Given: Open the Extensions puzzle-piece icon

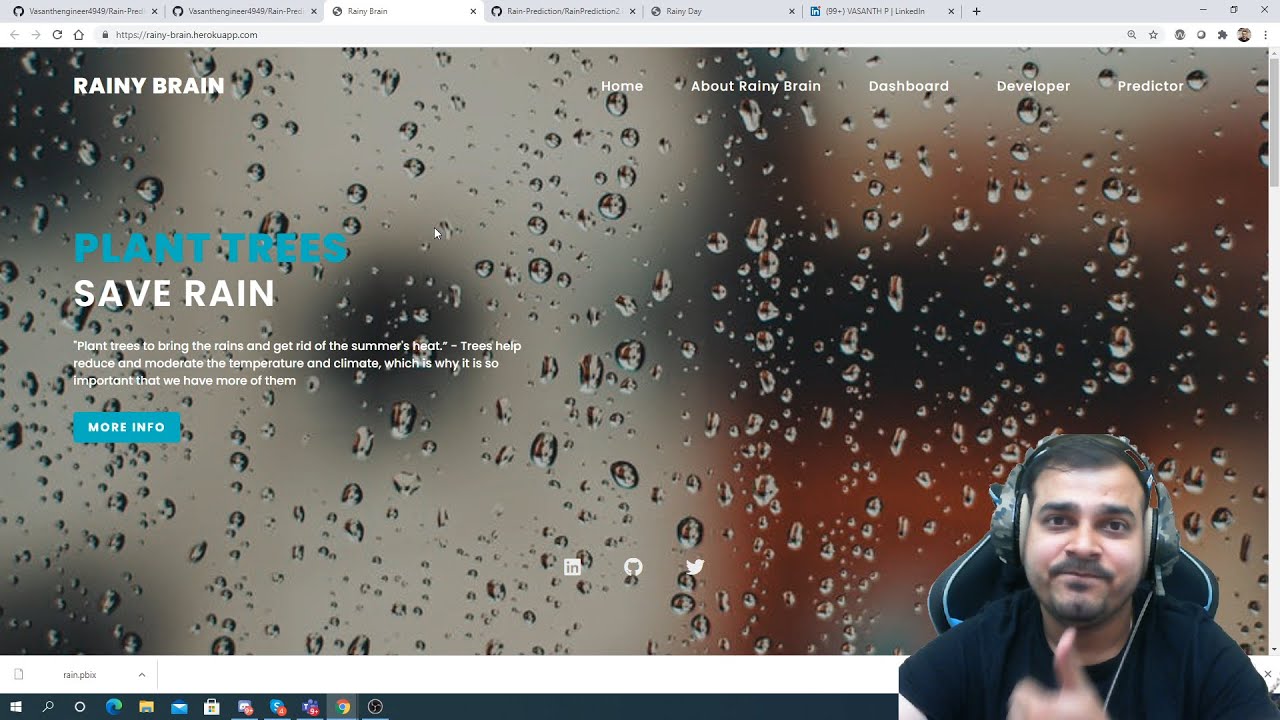Looking at the screenshot, I should tap(1222, 34).
